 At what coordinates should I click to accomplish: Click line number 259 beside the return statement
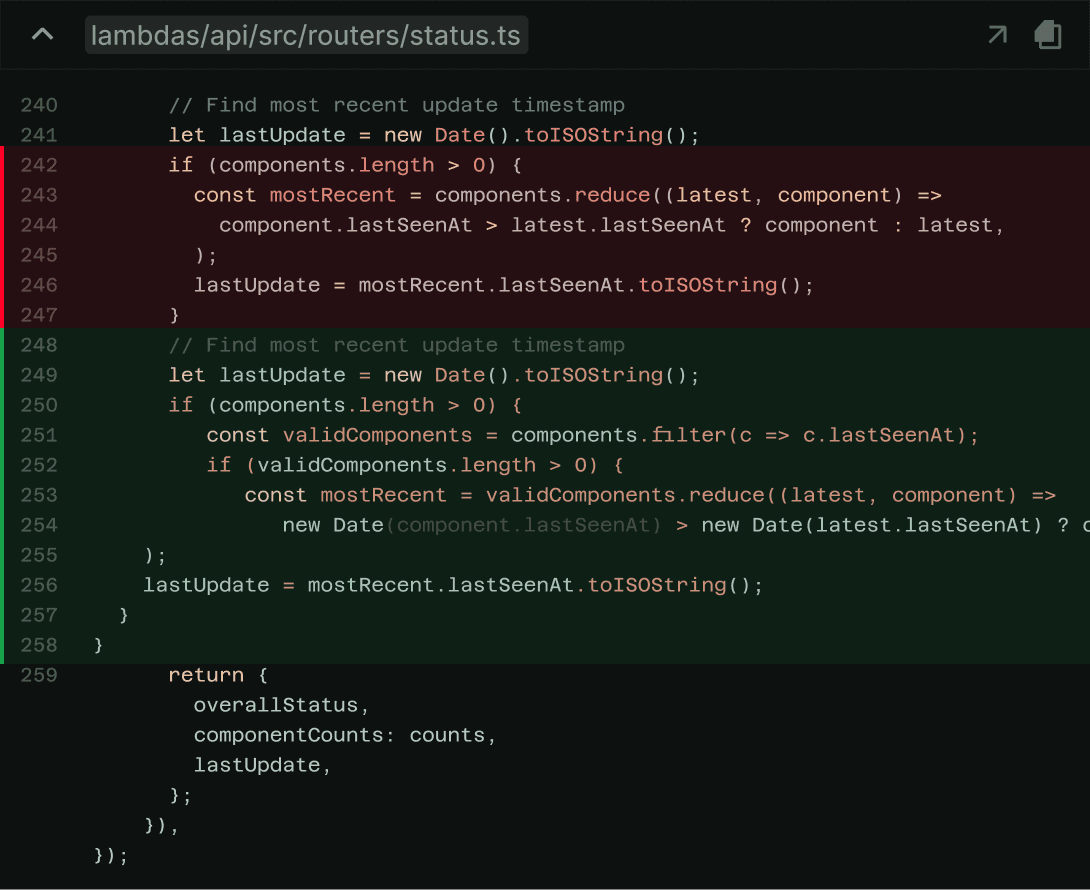tap(39, 675)
